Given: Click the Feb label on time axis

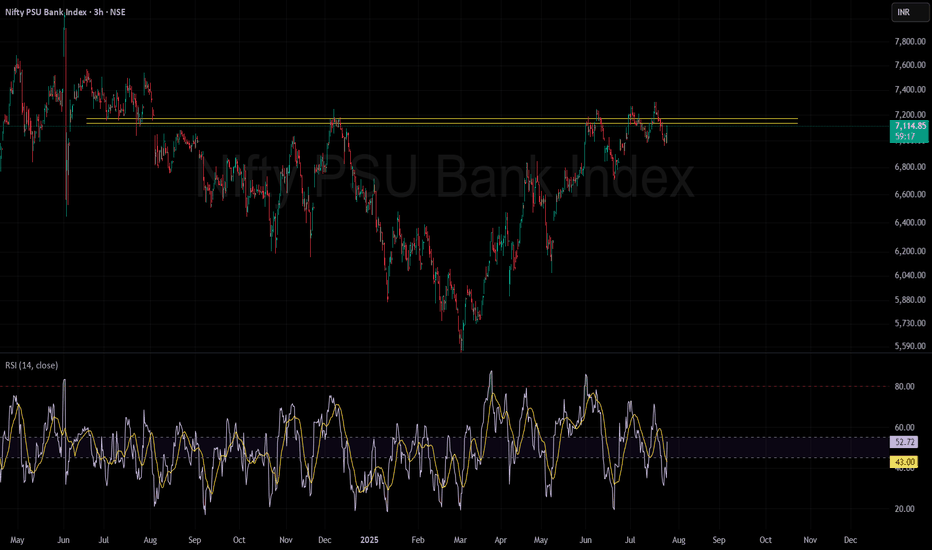Looking at the screenshot, I should point(418,540).
